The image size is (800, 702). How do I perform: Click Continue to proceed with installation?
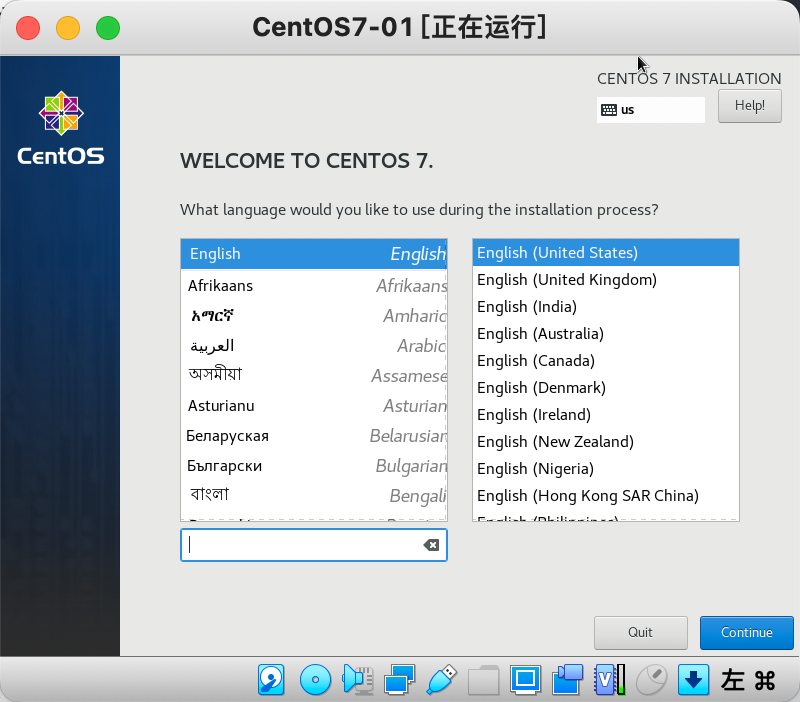tap(746, 633)
